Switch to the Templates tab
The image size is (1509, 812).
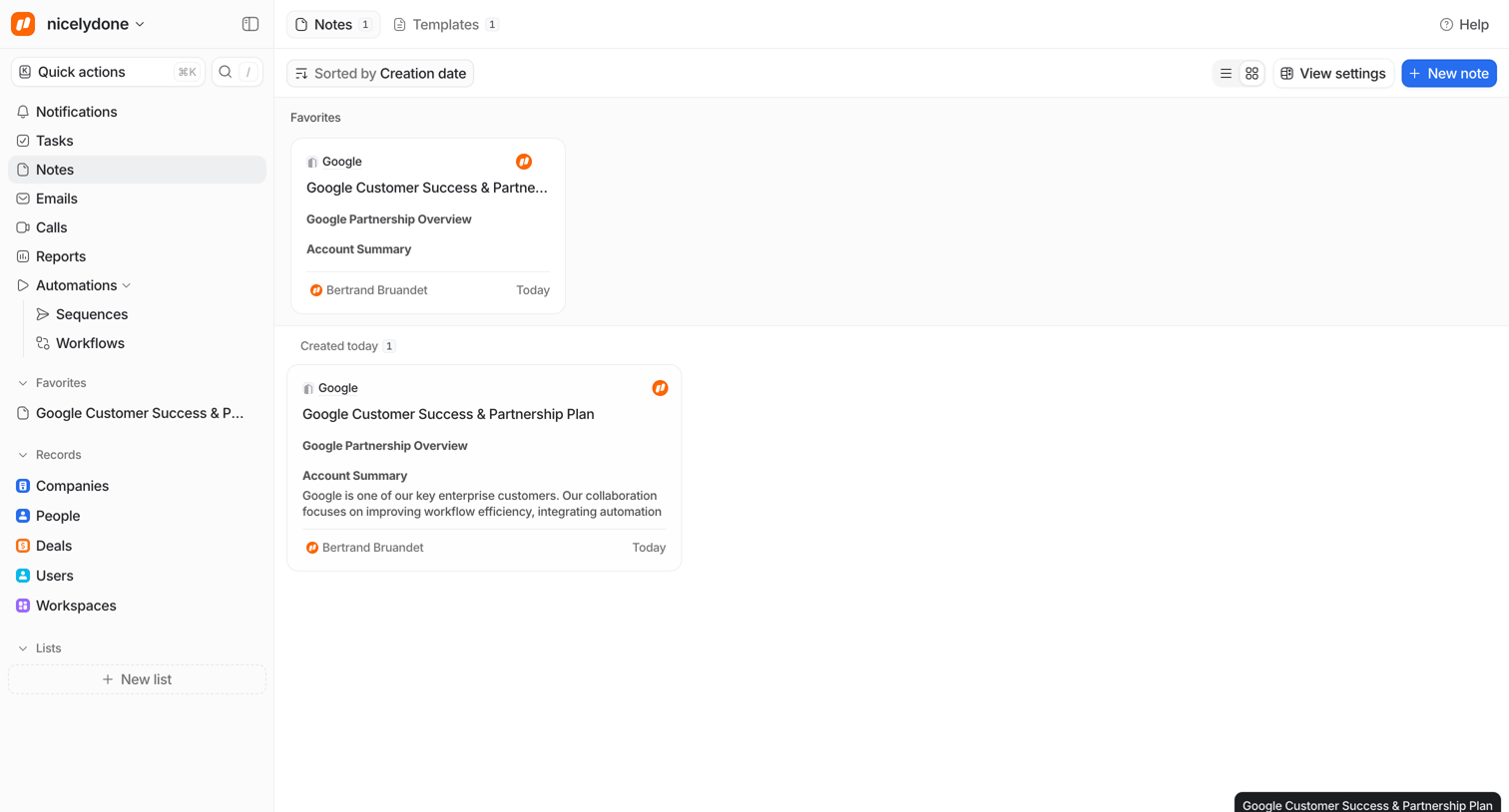[x=446, y=25]
